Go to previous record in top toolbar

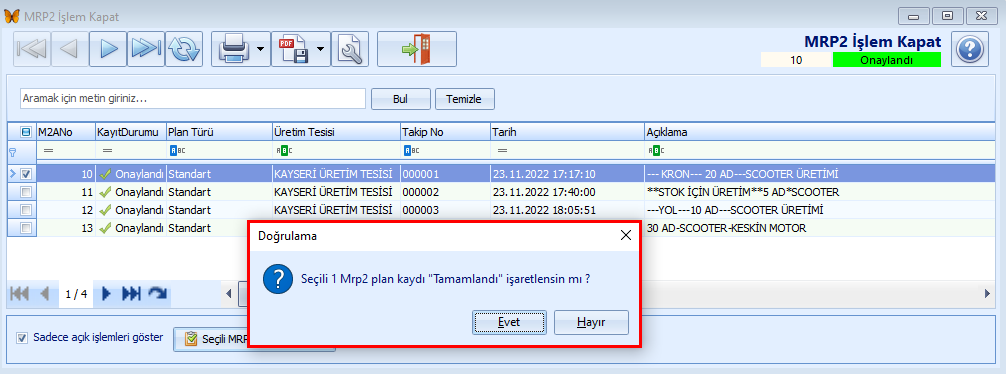70,49
